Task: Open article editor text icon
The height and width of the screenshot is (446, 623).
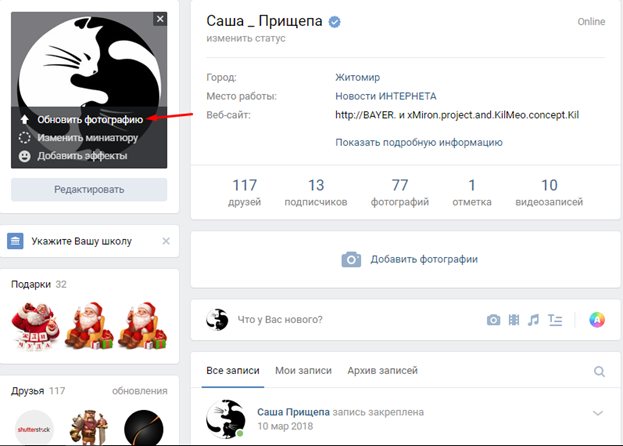Action: 555,320
